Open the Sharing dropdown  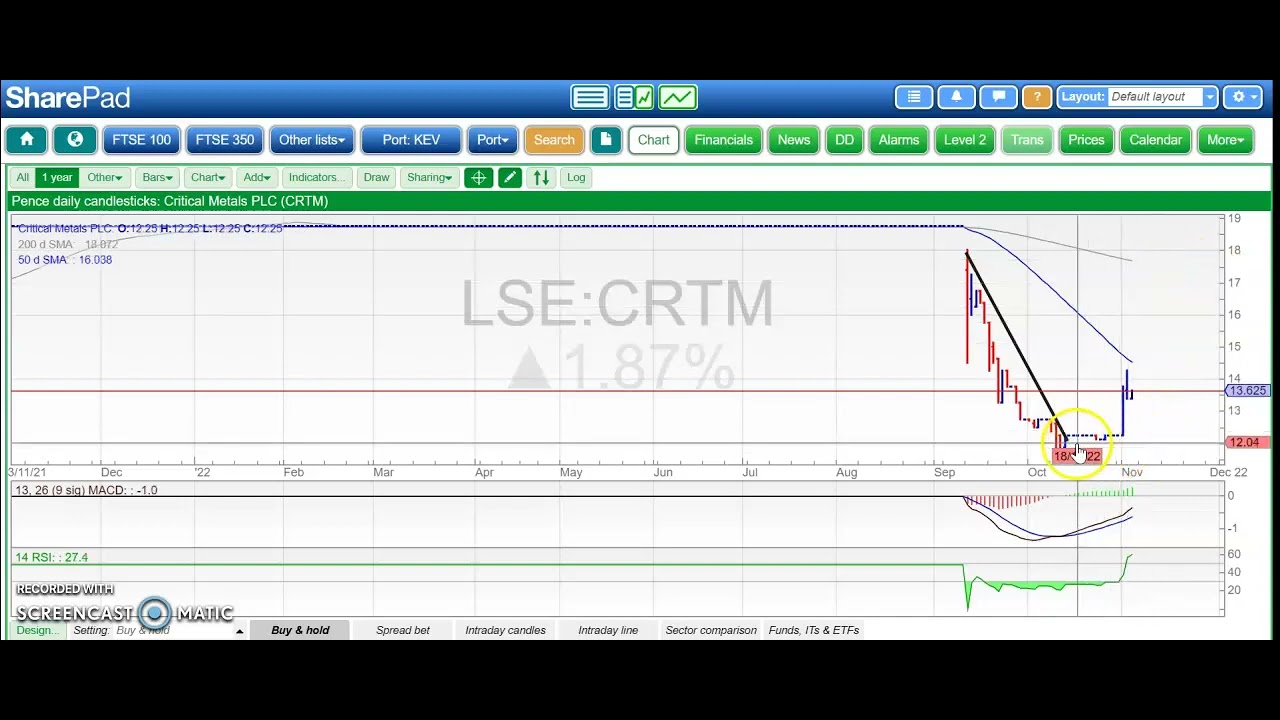(429, 178)
